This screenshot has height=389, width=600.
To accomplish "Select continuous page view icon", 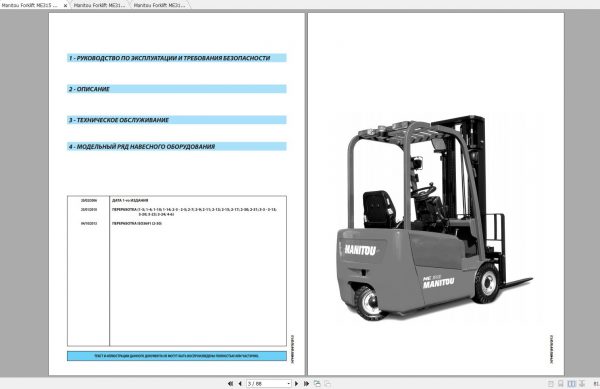I will coord(561,384).
